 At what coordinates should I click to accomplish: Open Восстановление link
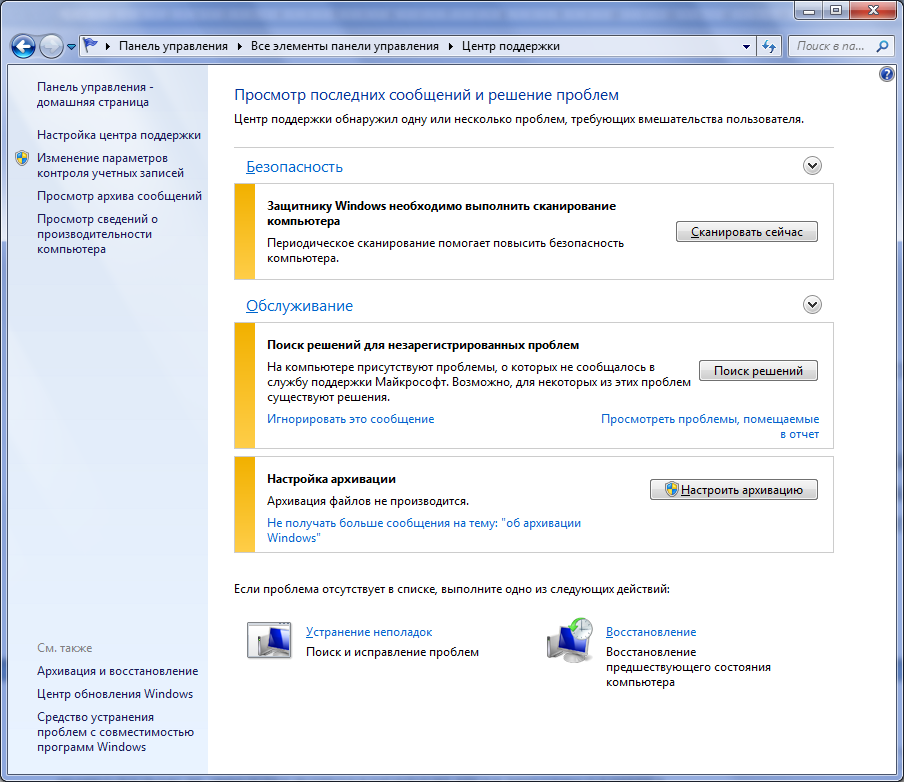coord(651,632)
